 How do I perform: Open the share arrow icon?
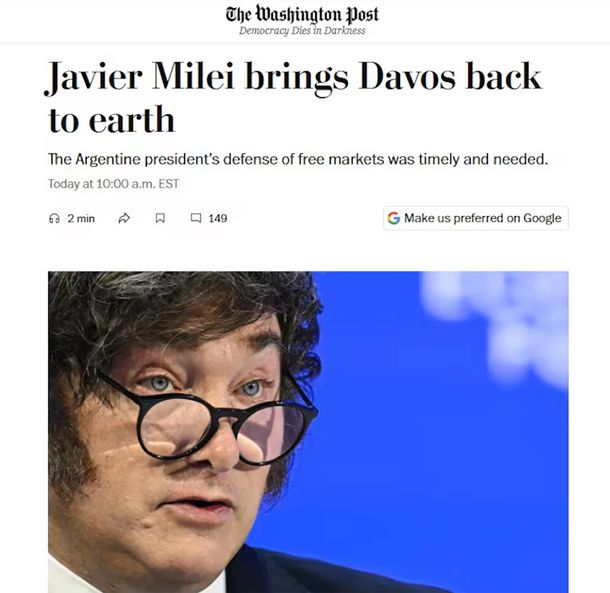click(124, 218)
